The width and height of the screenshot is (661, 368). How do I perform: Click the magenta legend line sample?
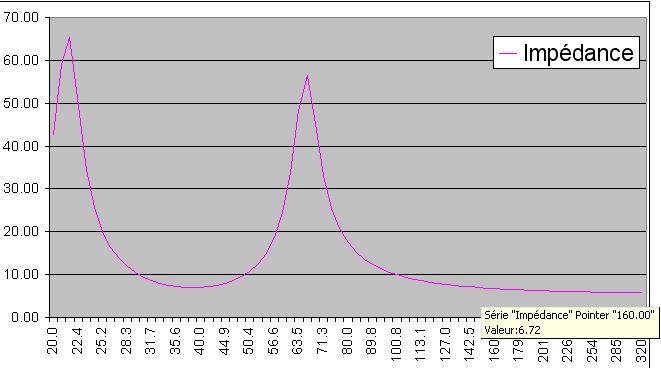[508, 53]
